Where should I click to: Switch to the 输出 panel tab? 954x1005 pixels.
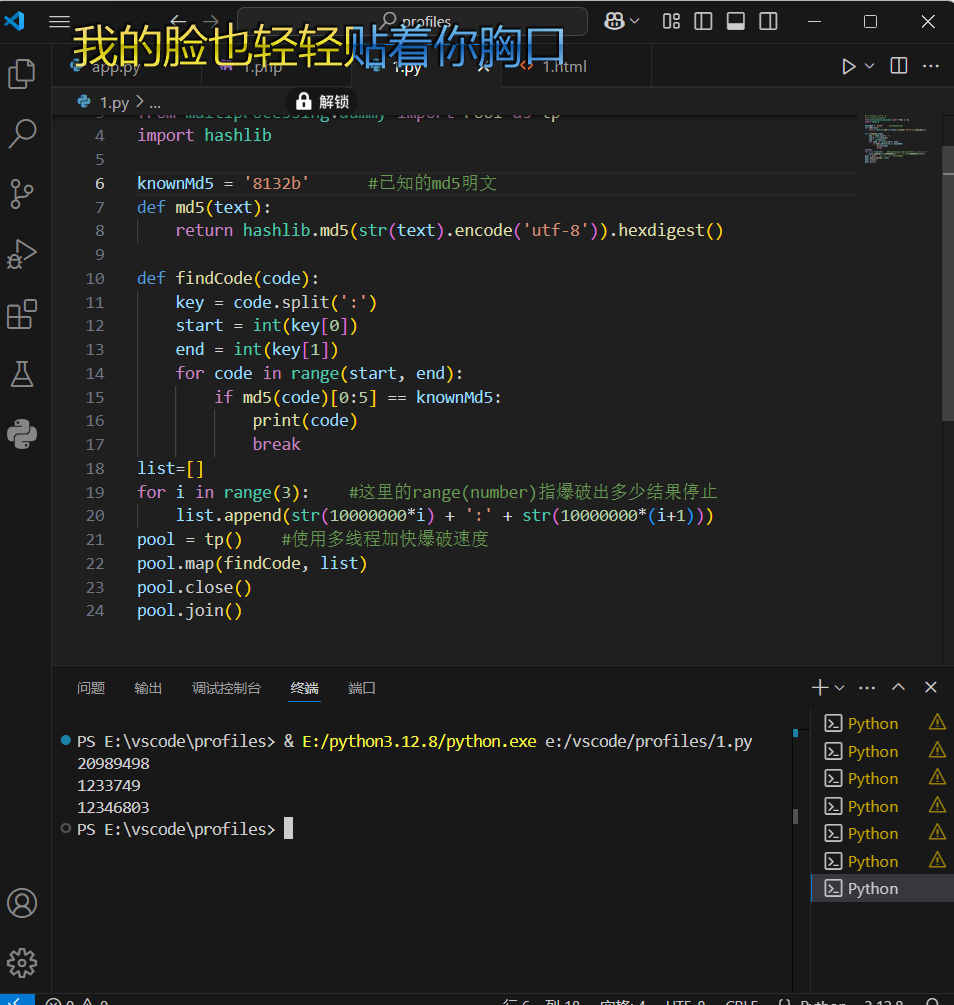pyautogui.click(x=148, y=688)
